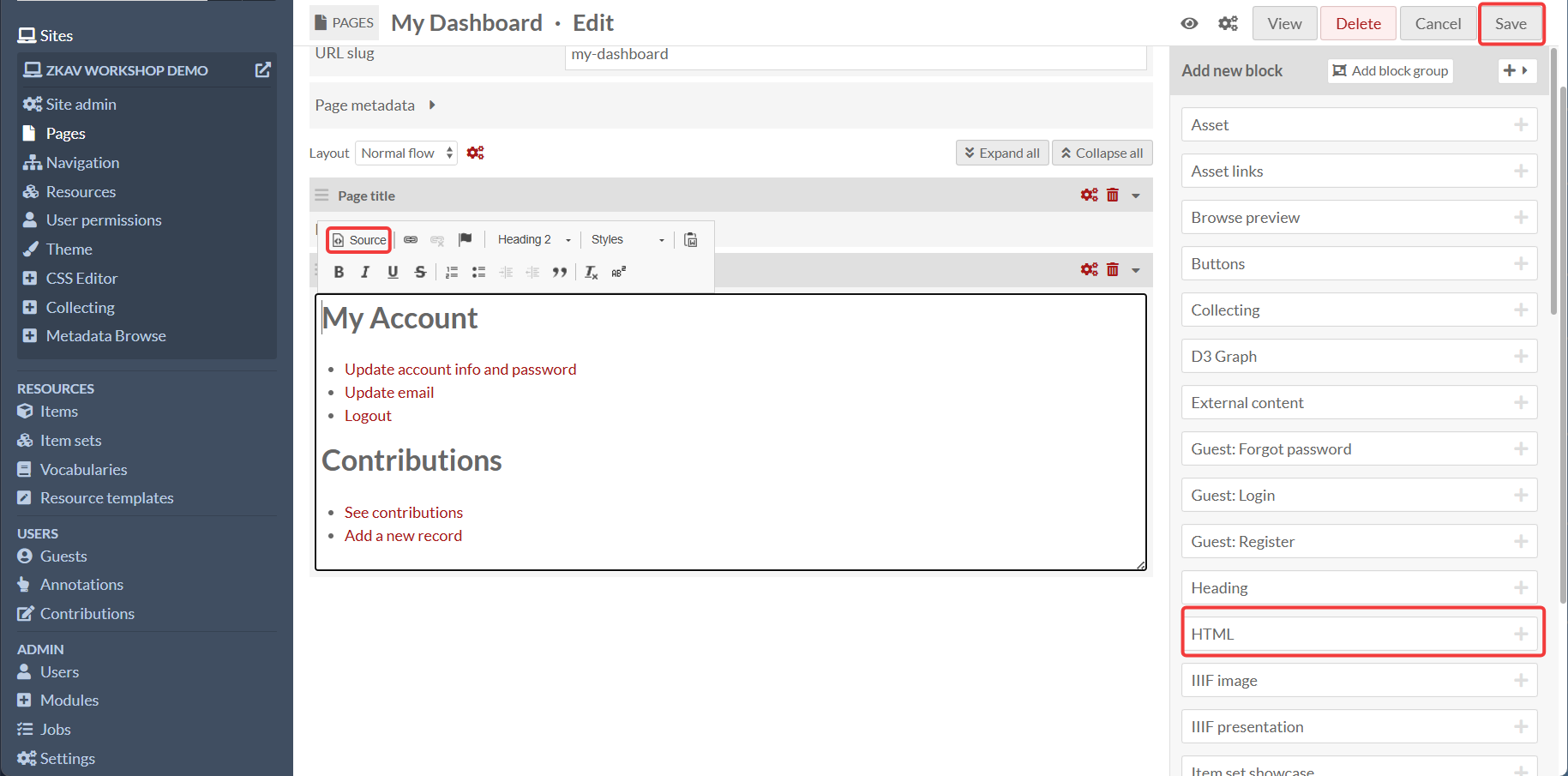Click the Unlink icon in the editor toolbar
Image resolution: width=1568 pixels, height=776 pixels.
tap(437, 240)
